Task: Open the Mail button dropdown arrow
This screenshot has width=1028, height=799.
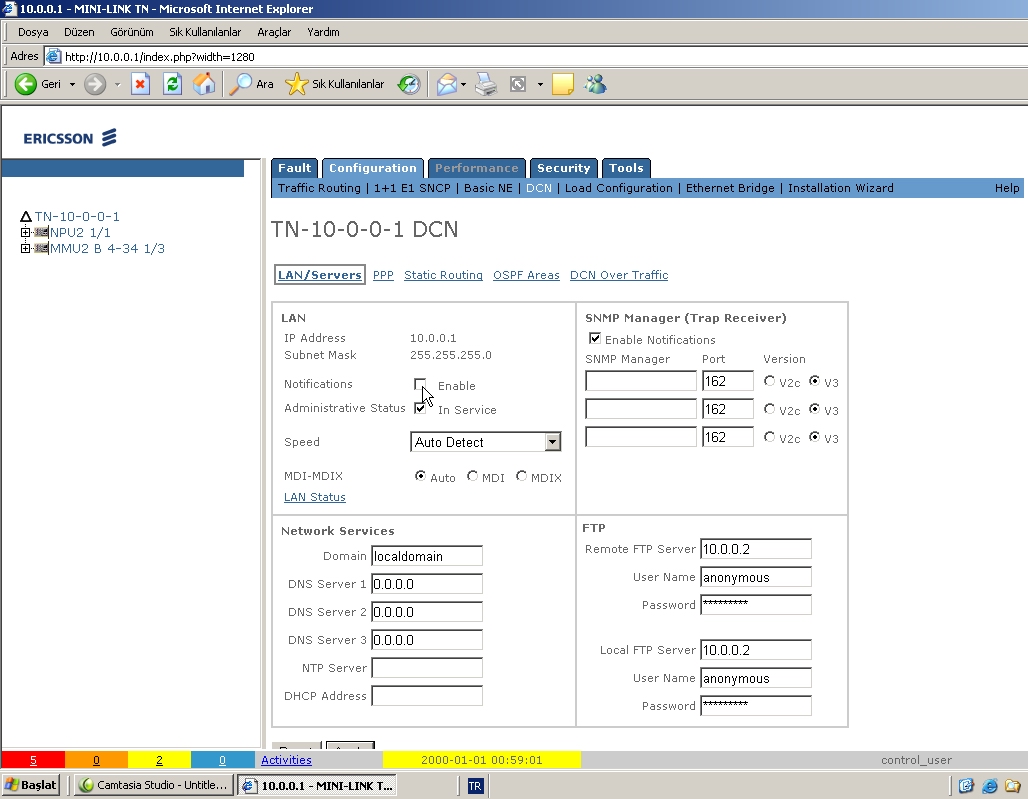Action: coord(464,85)
